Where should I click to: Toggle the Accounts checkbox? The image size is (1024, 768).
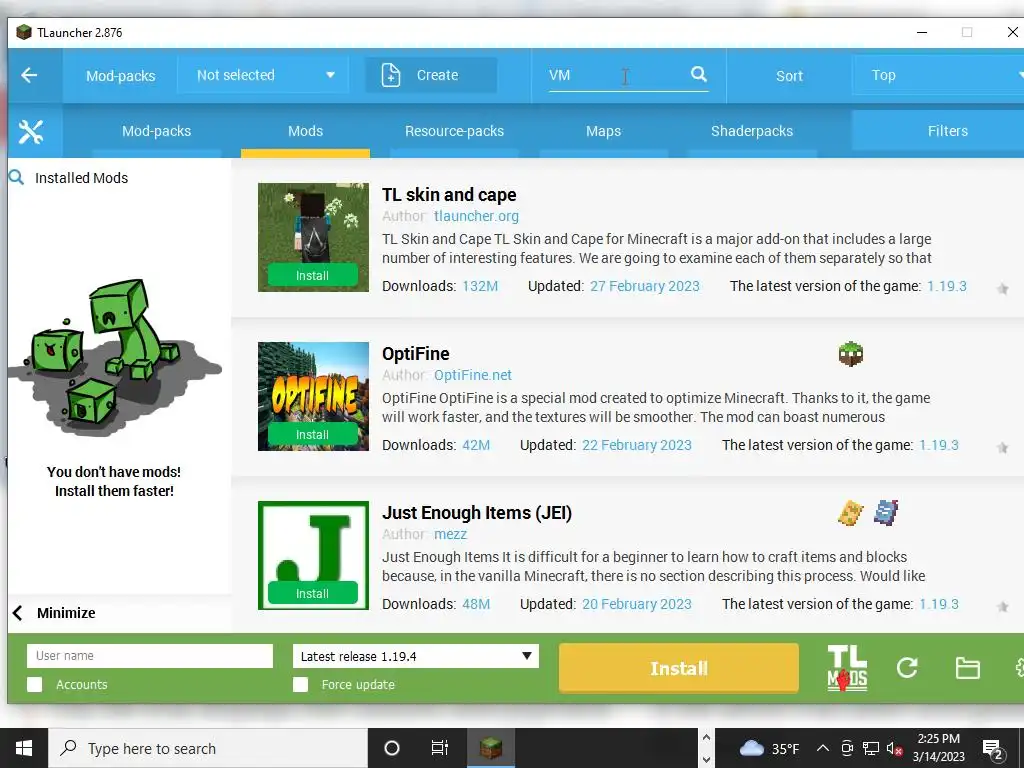pyautogui.click(x=35, y=684)
